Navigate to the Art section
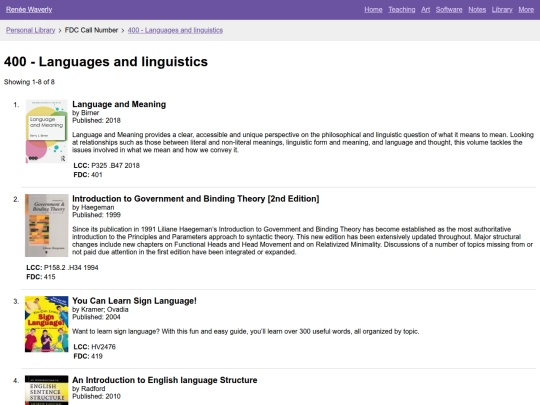The height and width of the screenshot is (405, 540). click(425, 10)
